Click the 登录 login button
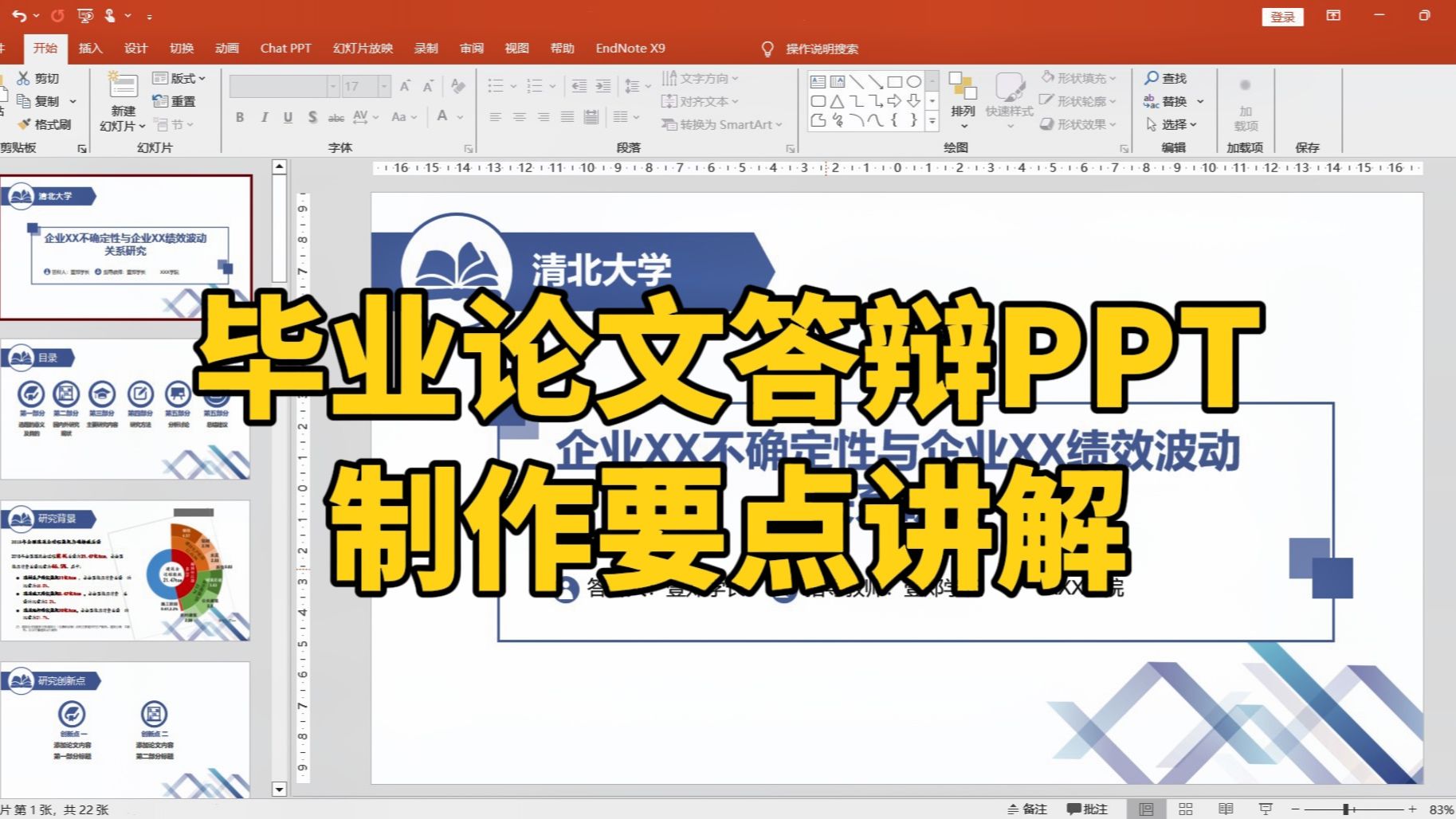The height and width of the screenshot is (819, 1456). tap(1281, 16)
